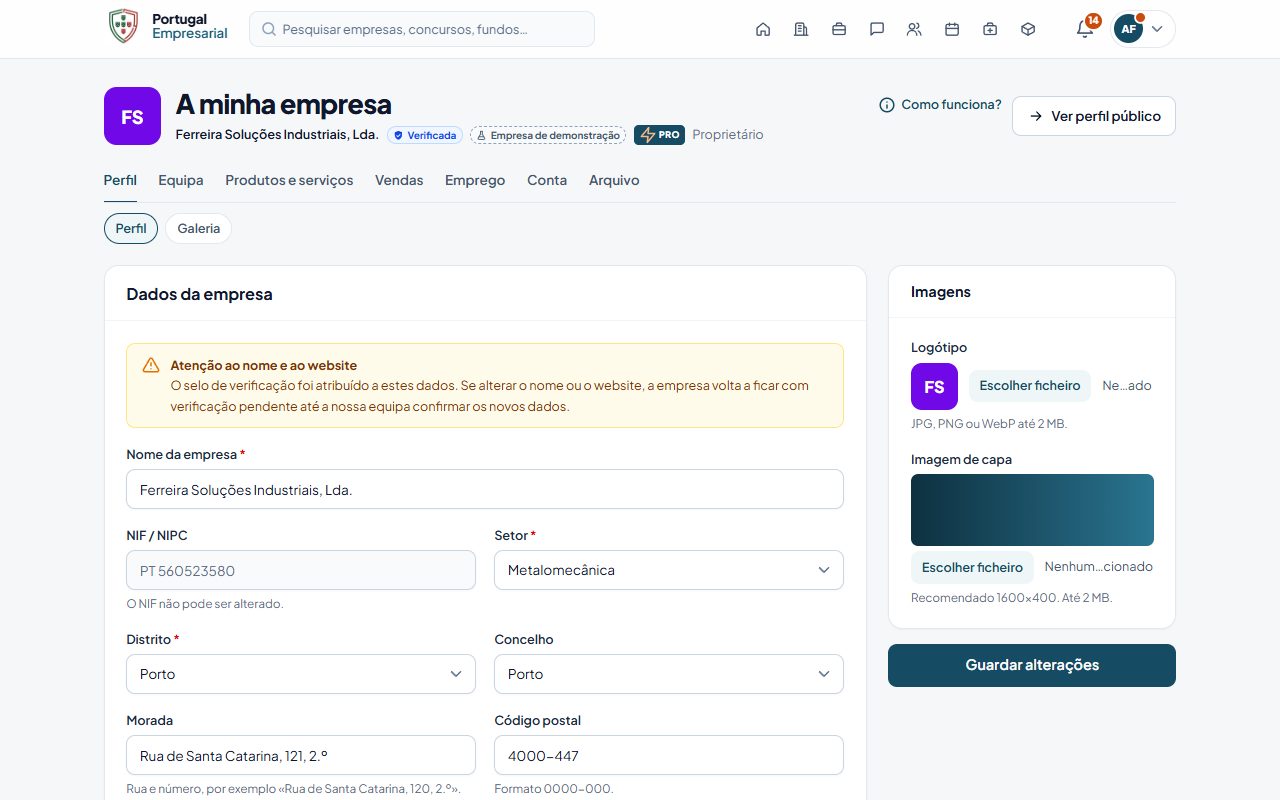Viewport: 1280px width, 800px height.
Task: Open the people network icon
Action: tap(914, 29)
